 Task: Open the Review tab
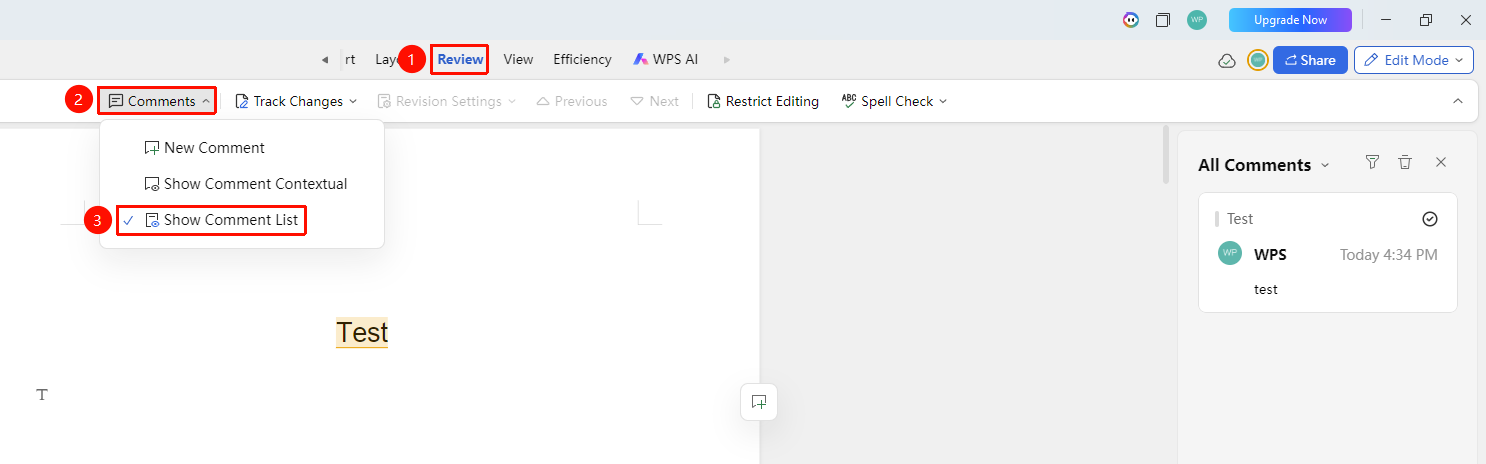[x=460, y=60]
